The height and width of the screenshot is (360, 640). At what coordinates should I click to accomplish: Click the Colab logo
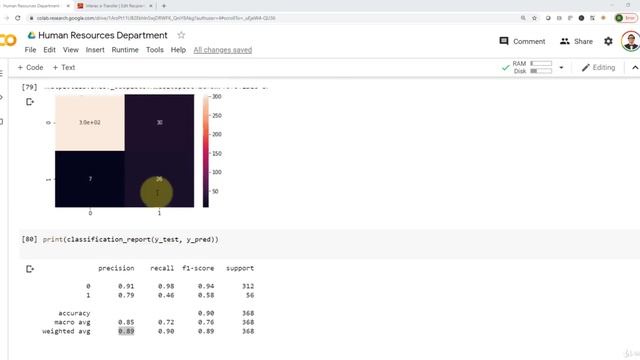point(7,40)
